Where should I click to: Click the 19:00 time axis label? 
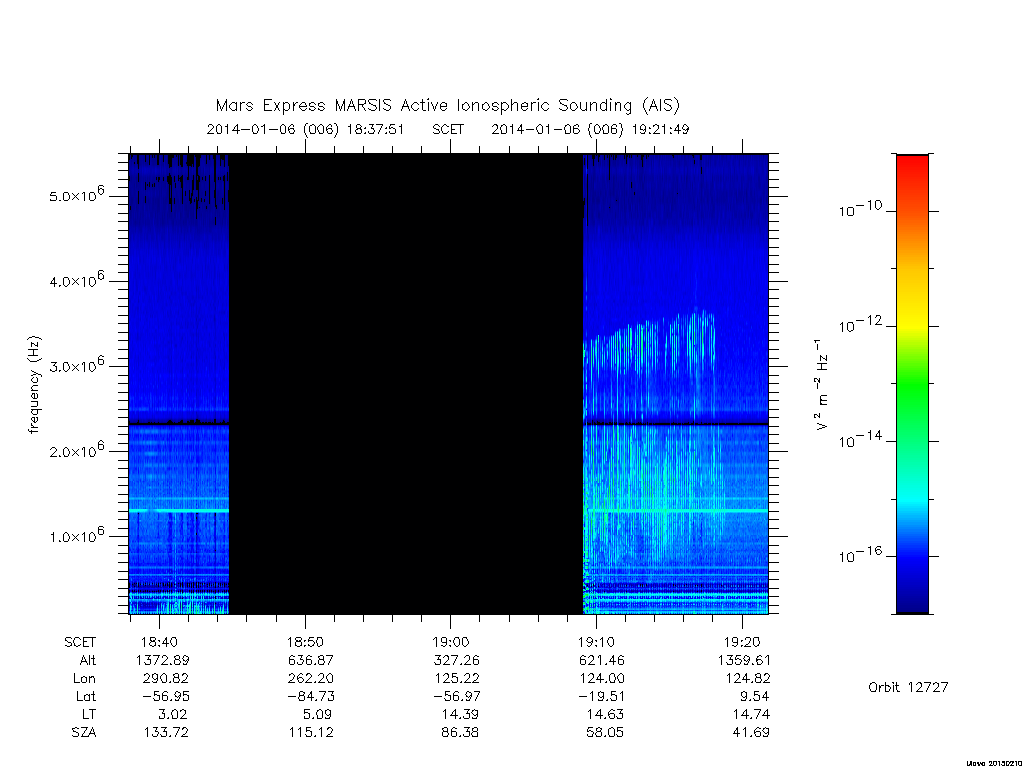[451, 642]
